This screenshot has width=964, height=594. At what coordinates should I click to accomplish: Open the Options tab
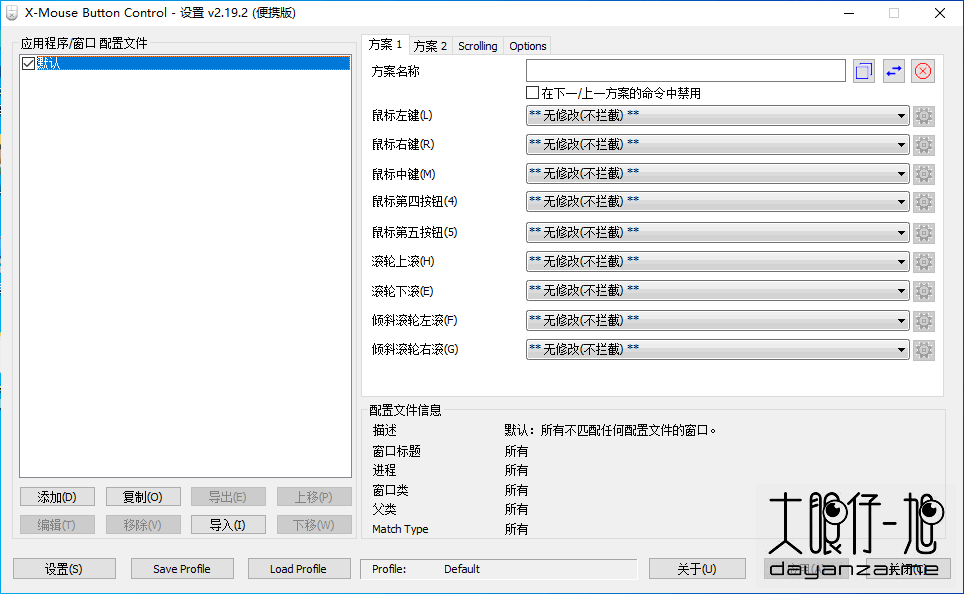click(x=527, y=46)
